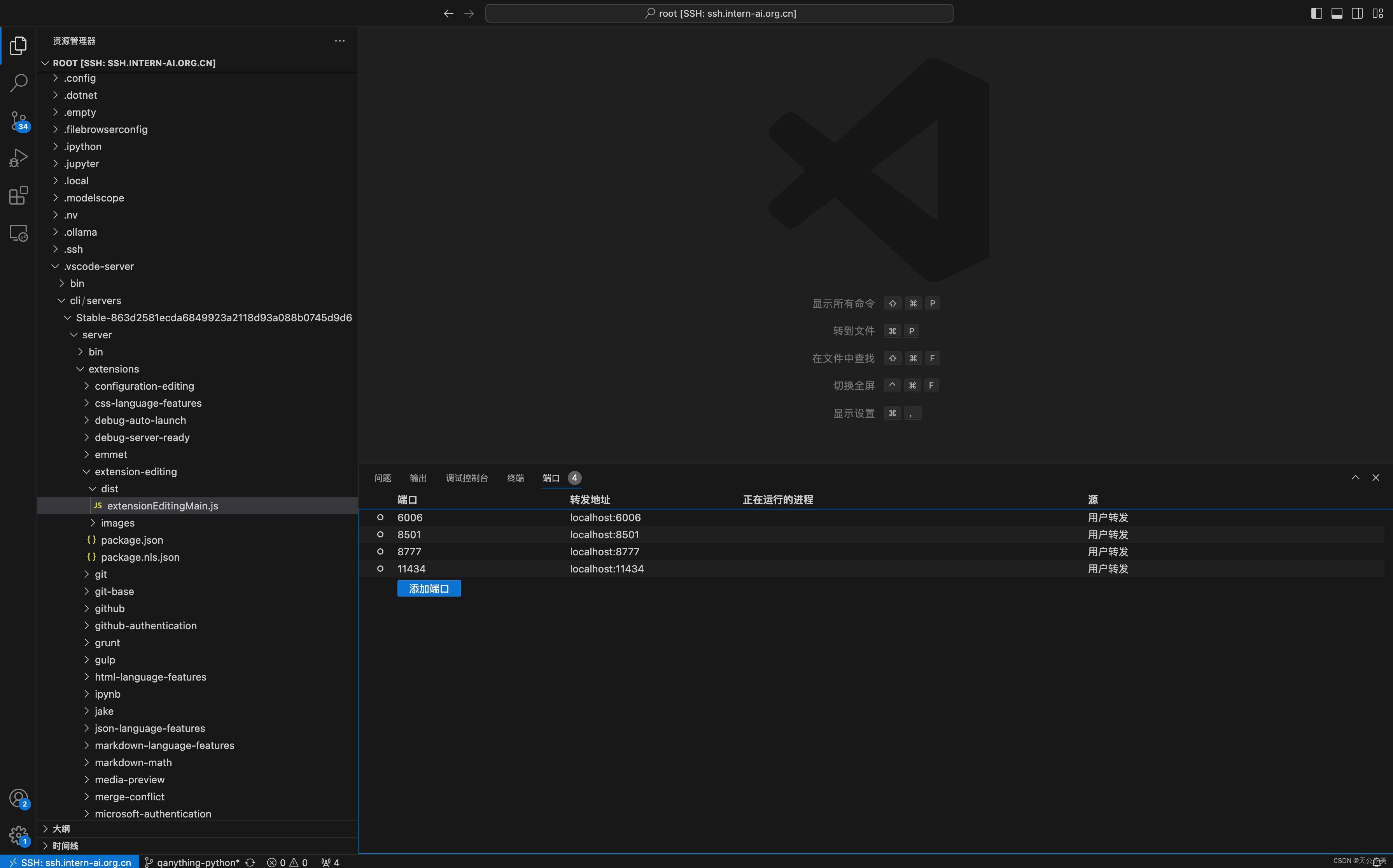Image resolution: width=1393 pixels, height=868 pixels.
Task: Close the bottom panel
Action: [1376, 478]
